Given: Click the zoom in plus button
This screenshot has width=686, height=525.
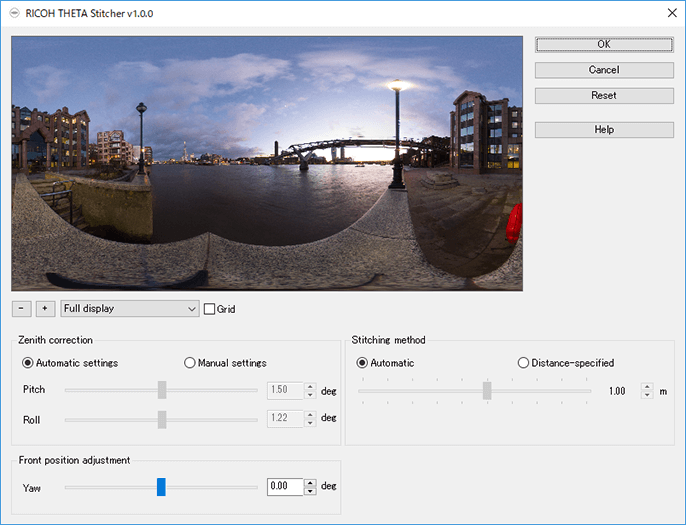Looking at the screenshot, I should coord(45,309).
